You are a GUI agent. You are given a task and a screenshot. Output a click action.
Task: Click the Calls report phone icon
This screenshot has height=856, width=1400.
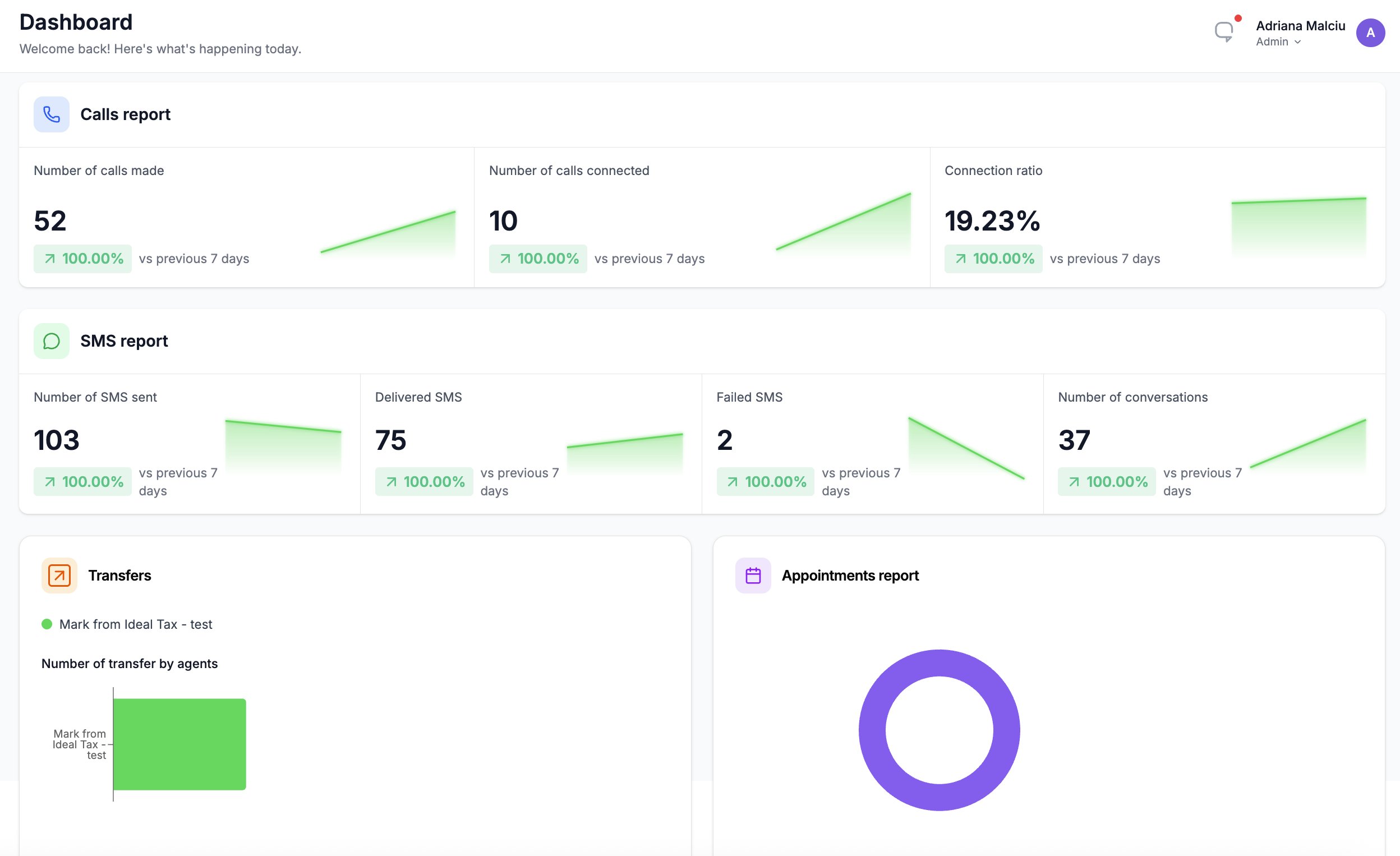pos(51,114)
